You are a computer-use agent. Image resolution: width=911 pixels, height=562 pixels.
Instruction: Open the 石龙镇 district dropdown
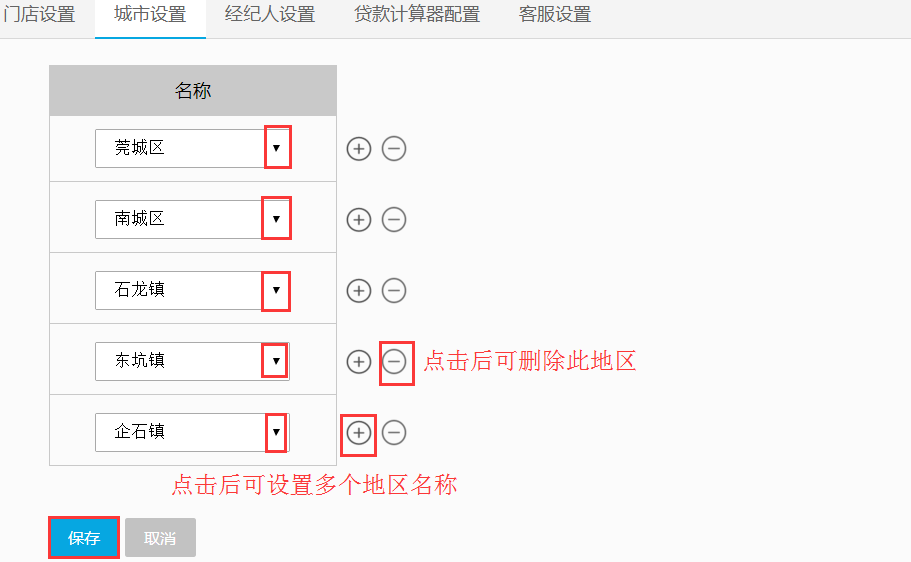click(276, 290)
